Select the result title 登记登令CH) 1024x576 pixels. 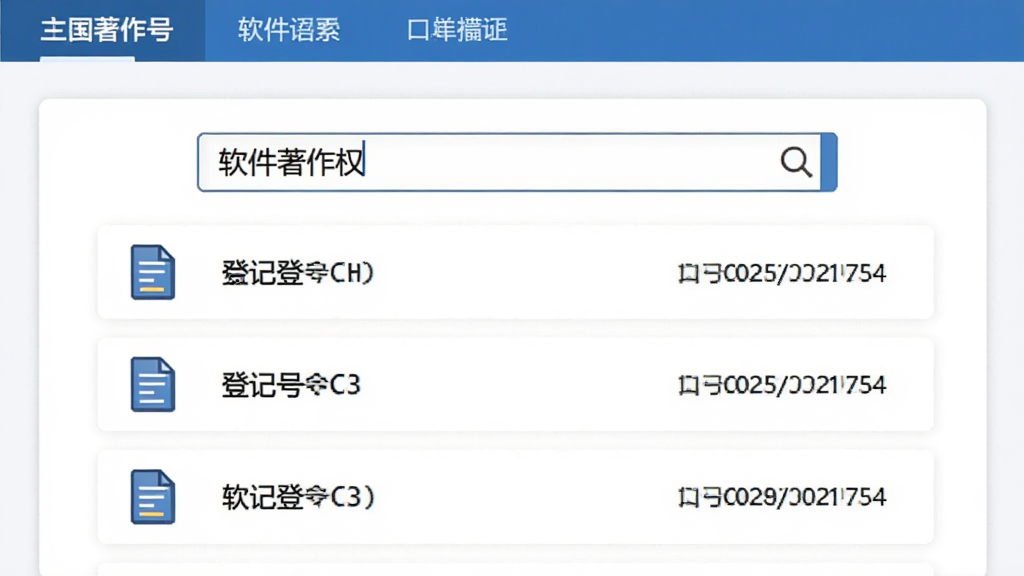pos(298,273)
